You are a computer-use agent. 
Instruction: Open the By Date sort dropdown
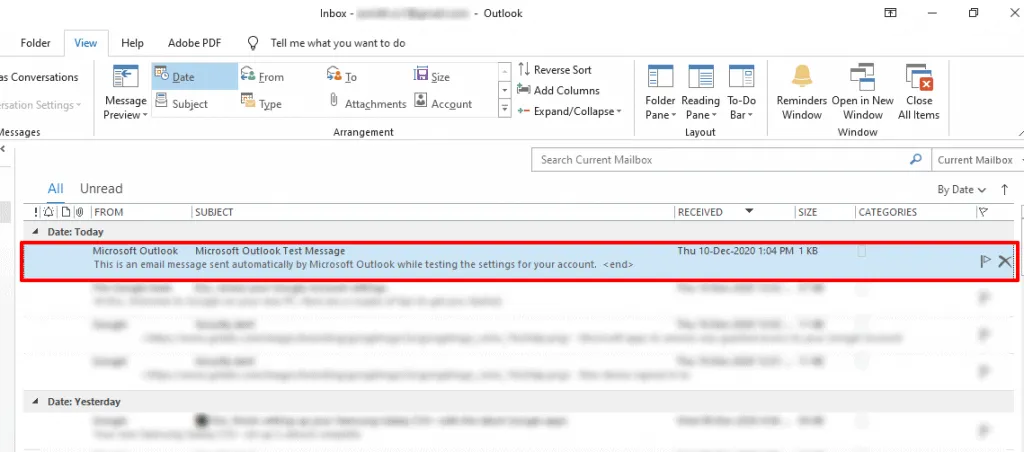coord(961,189)
